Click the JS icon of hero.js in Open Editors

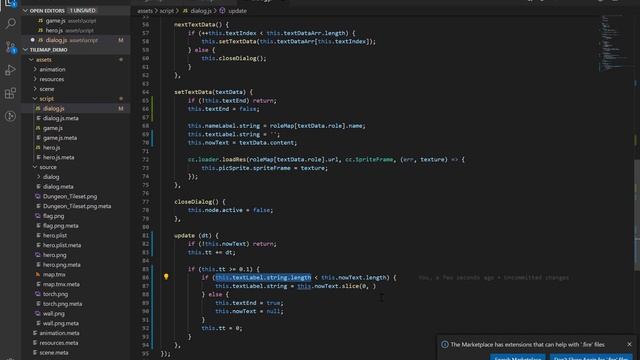(x=40, y=30)
